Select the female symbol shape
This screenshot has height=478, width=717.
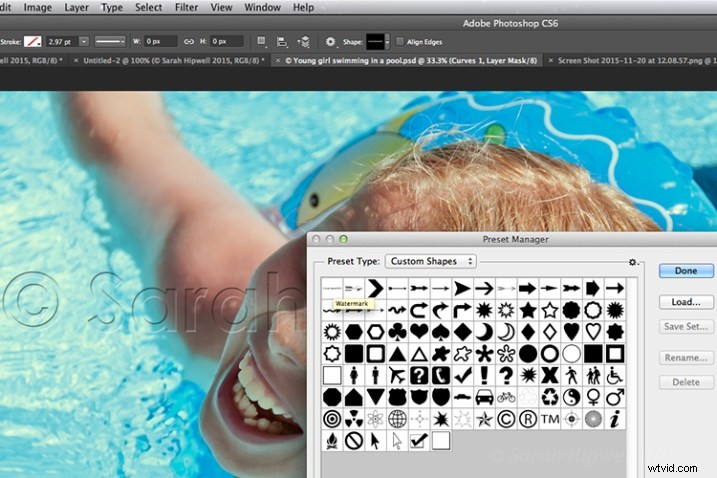(593, 397)
